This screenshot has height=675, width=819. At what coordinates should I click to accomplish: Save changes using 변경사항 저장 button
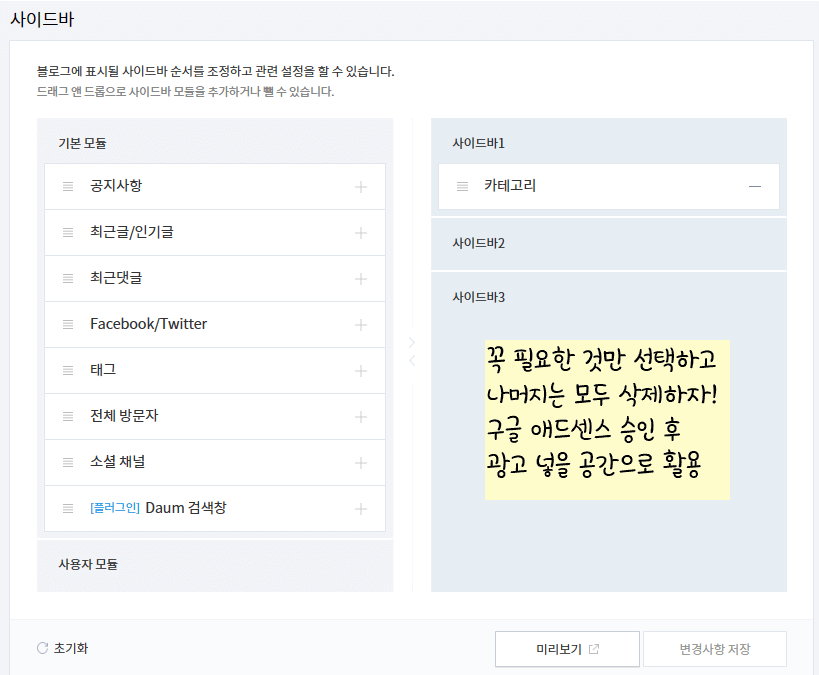tap(717, 648)
